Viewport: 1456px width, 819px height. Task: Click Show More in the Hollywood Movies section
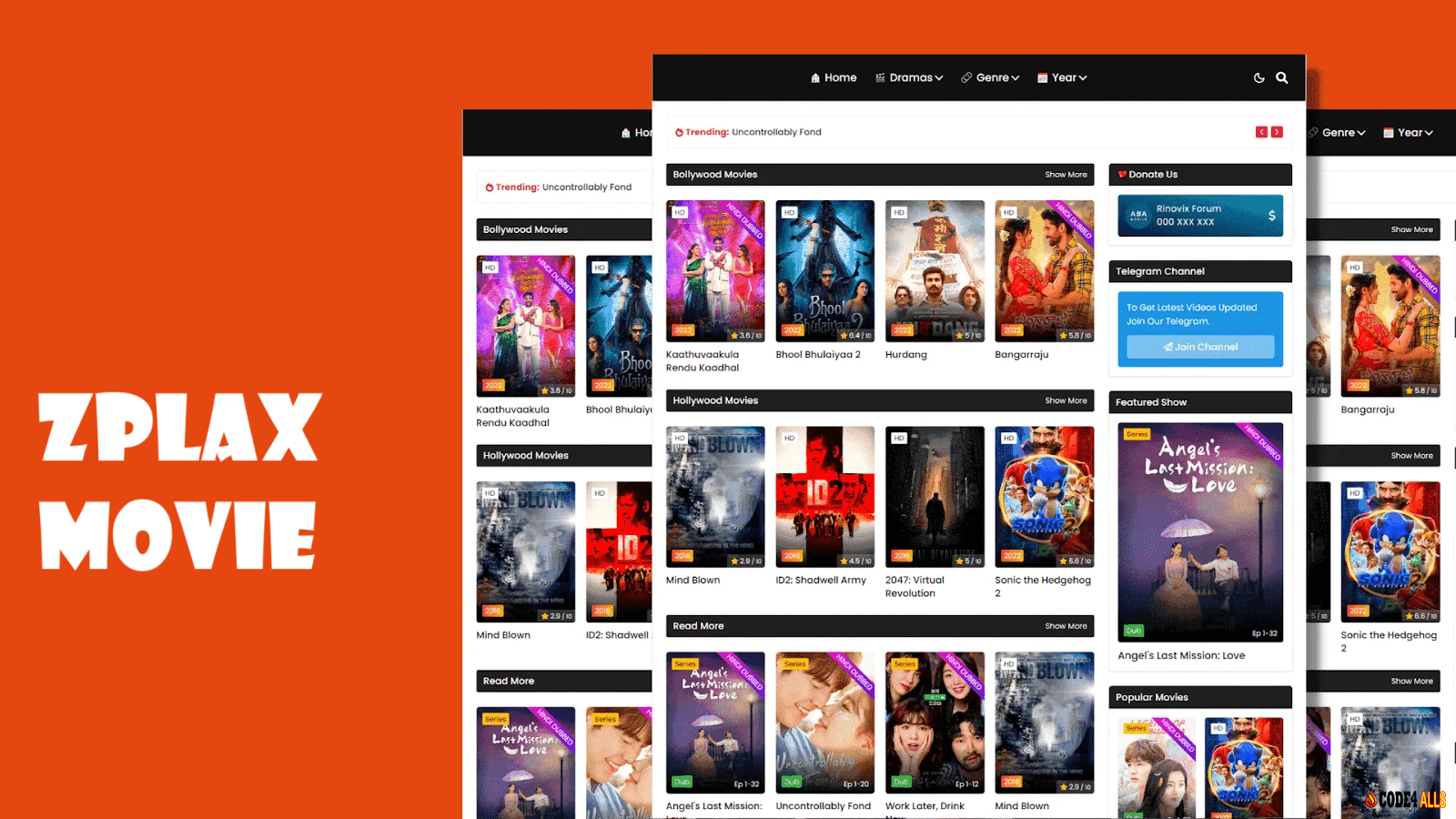pos(1066,400)
